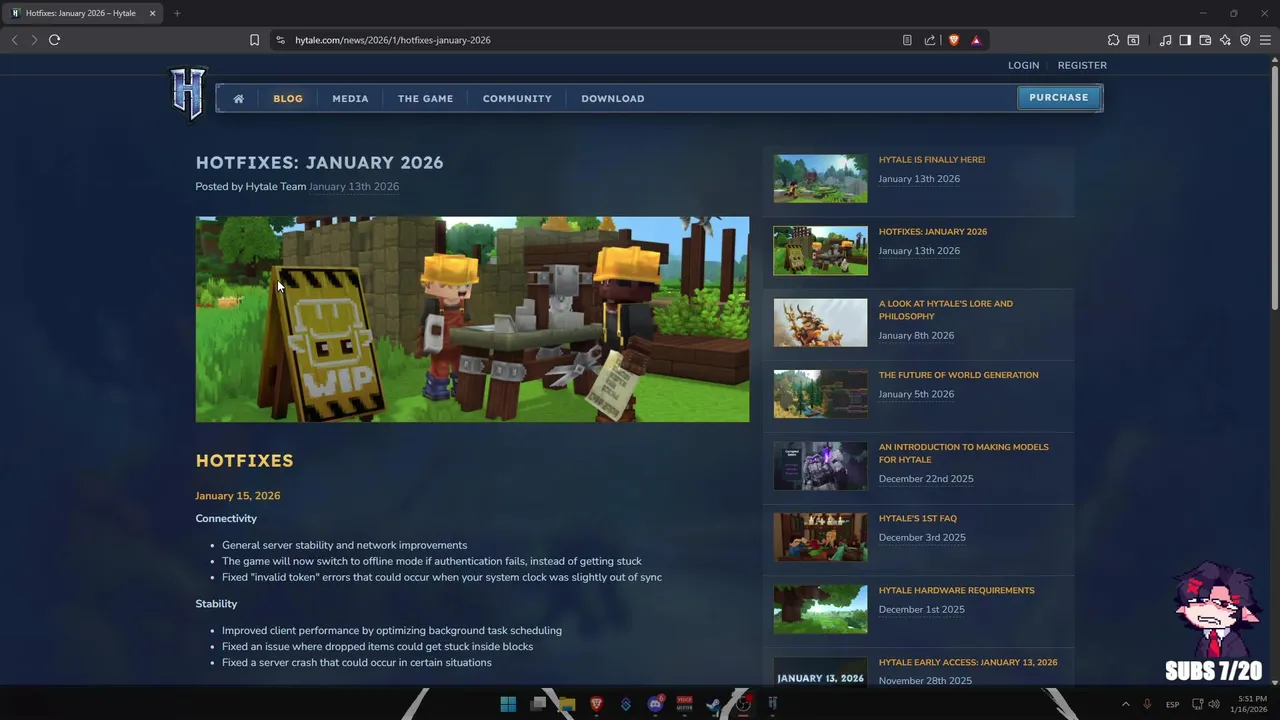Screen dimensions: 1280x720
Task: Open the DOWNLOAD menu item
Action: click(613, 98)
